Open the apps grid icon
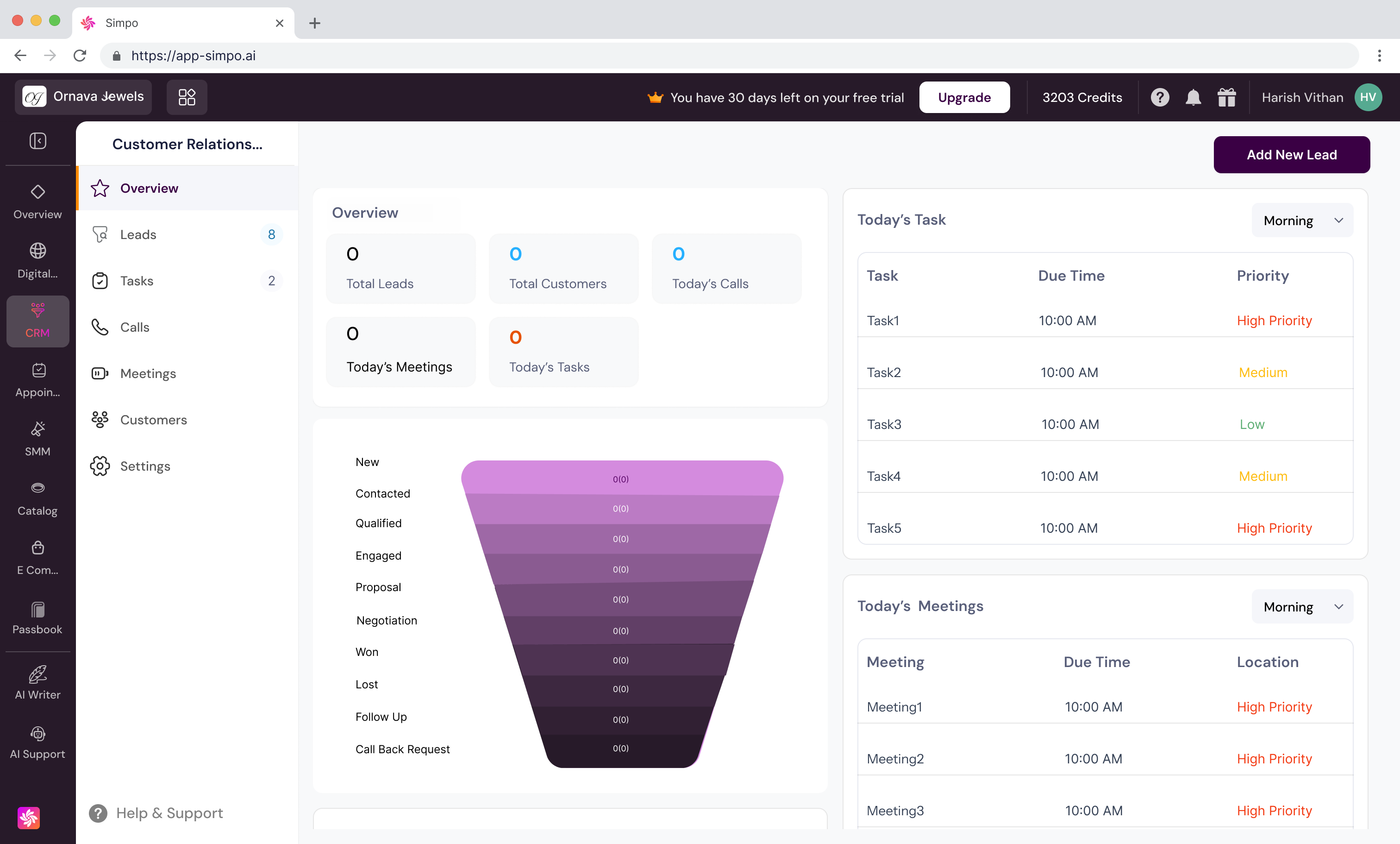The height and width of the screenshot is (844, 1400). (187, 97)
